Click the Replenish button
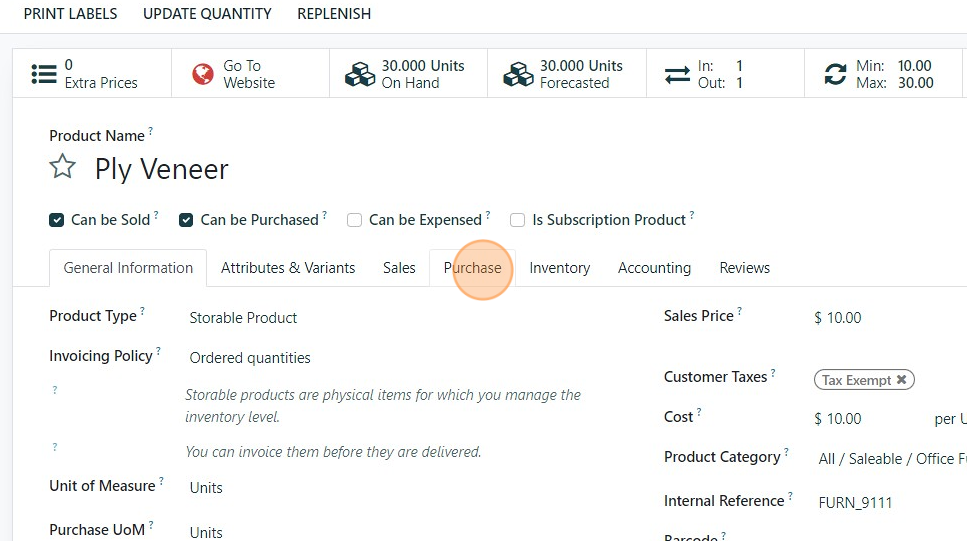Screen dimensions: 967x541 pyautogui.click(x=334, y=14)
